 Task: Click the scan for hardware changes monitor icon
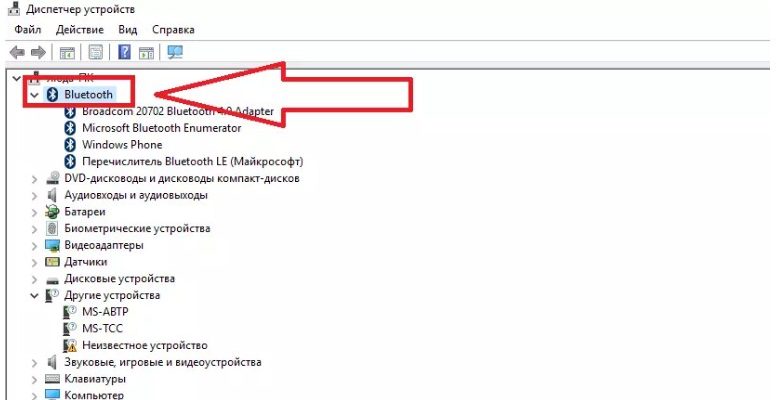(175, 52)
